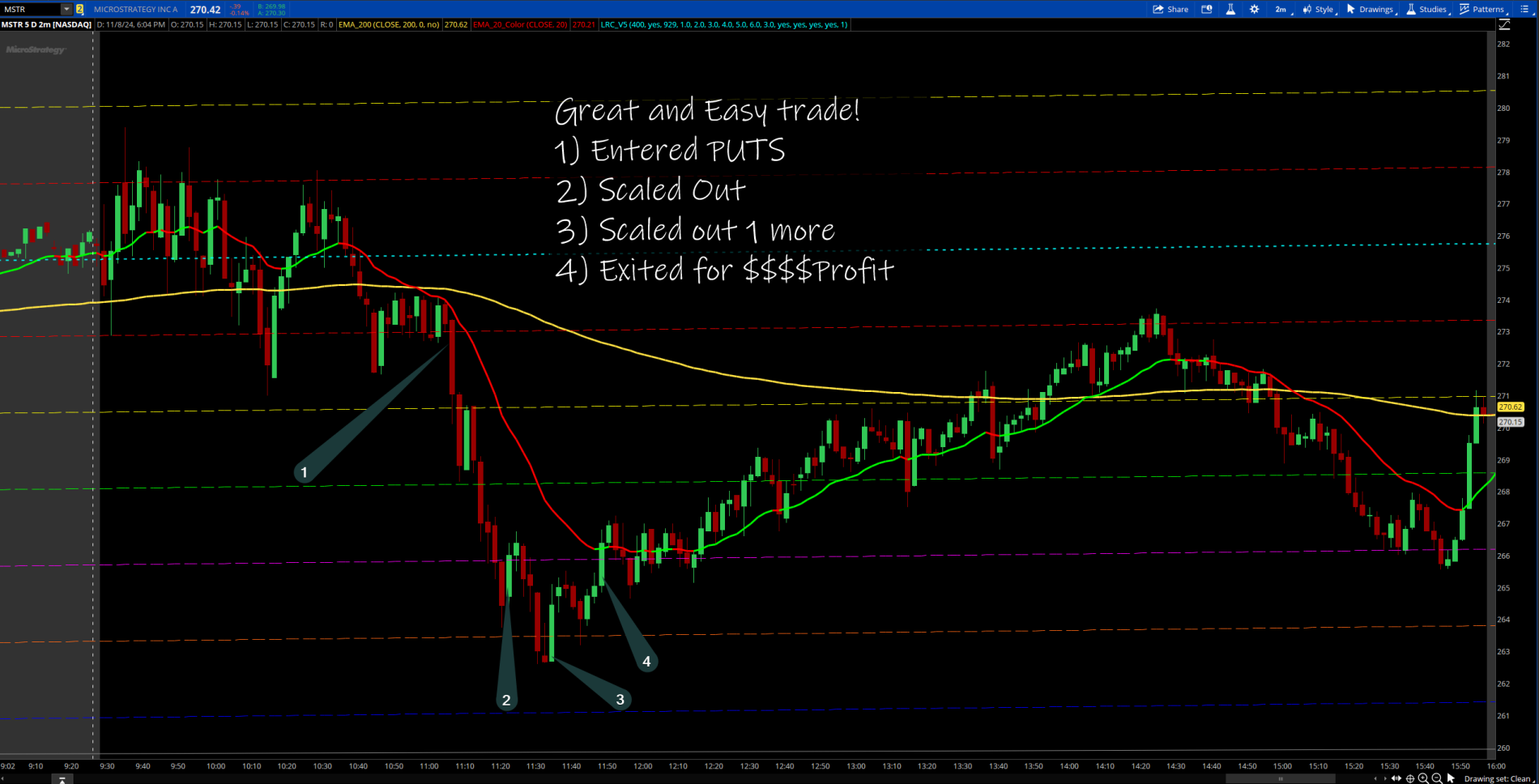
Task: Click the zoom in magnifier icon
Action: [1423, 778]
